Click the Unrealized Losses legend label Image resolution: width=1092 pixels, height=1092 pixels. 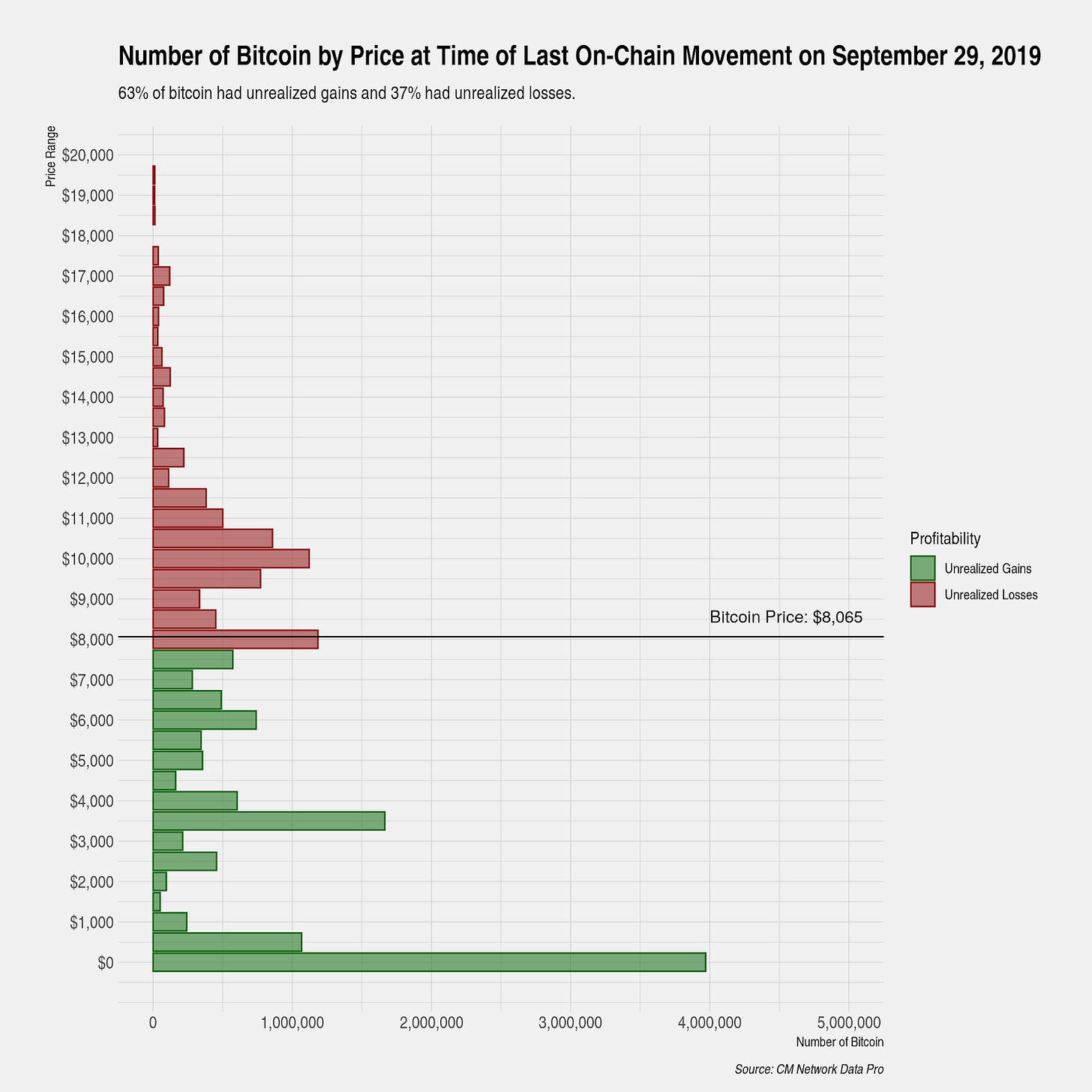point(991,595)
